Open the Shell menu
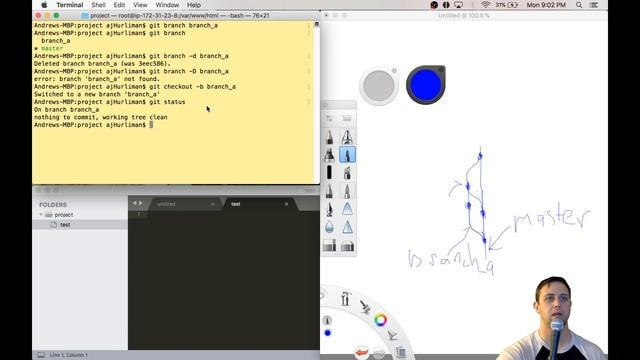Screen dimensions: 640x360 (x=98, y=5)
